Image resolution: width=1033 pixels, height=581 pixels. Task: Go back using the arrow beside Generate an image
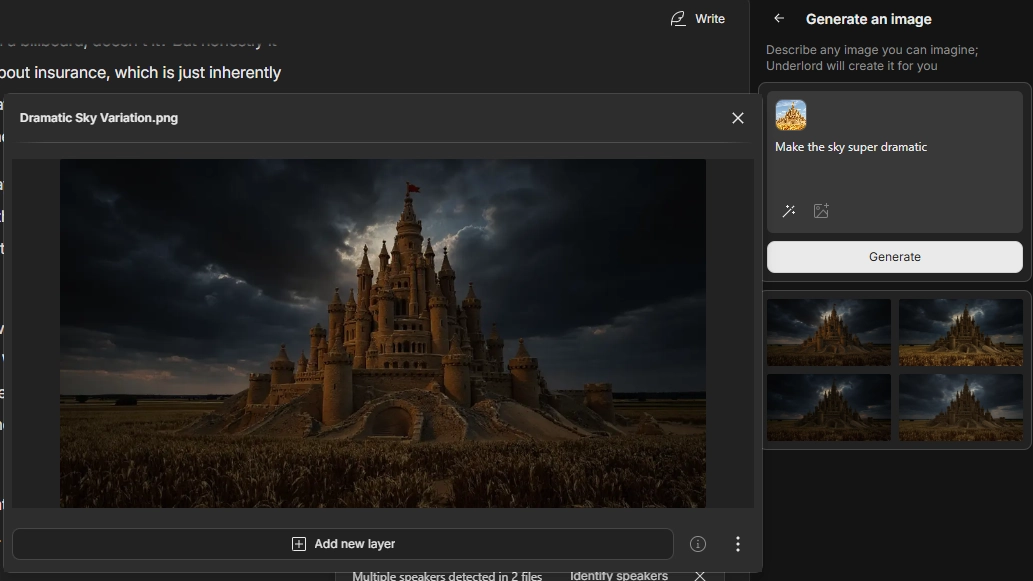[779, 19]
